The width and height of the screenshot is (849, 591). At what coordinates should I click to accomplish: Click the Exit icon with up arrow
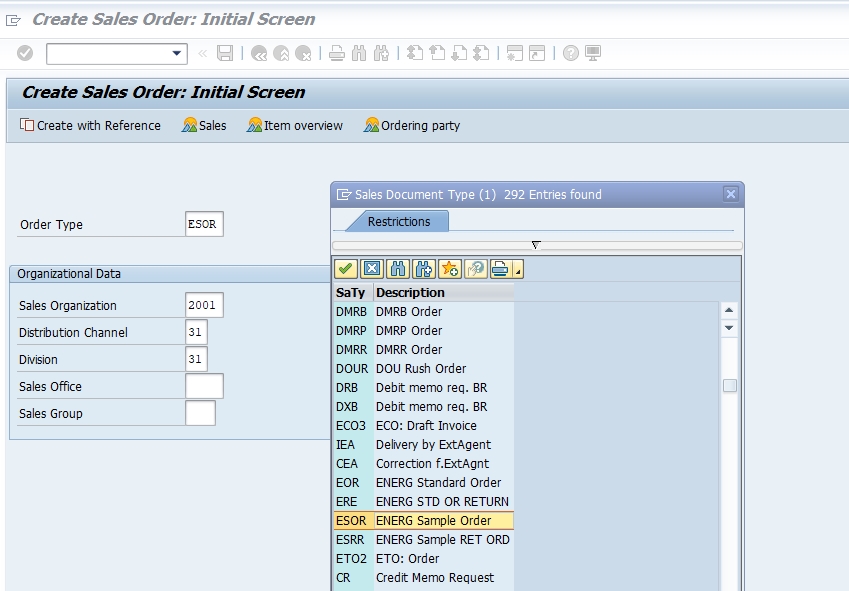(281, 53)
